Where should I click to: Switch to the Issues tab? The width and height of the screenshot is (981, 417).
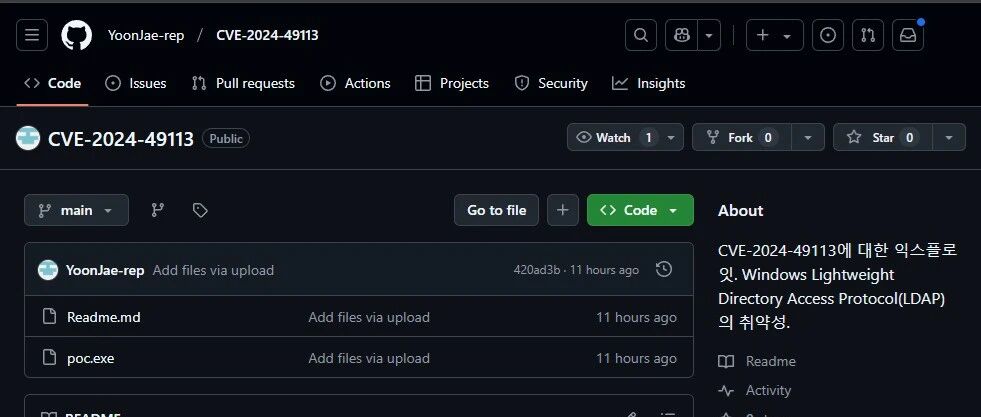pos(136,83)
